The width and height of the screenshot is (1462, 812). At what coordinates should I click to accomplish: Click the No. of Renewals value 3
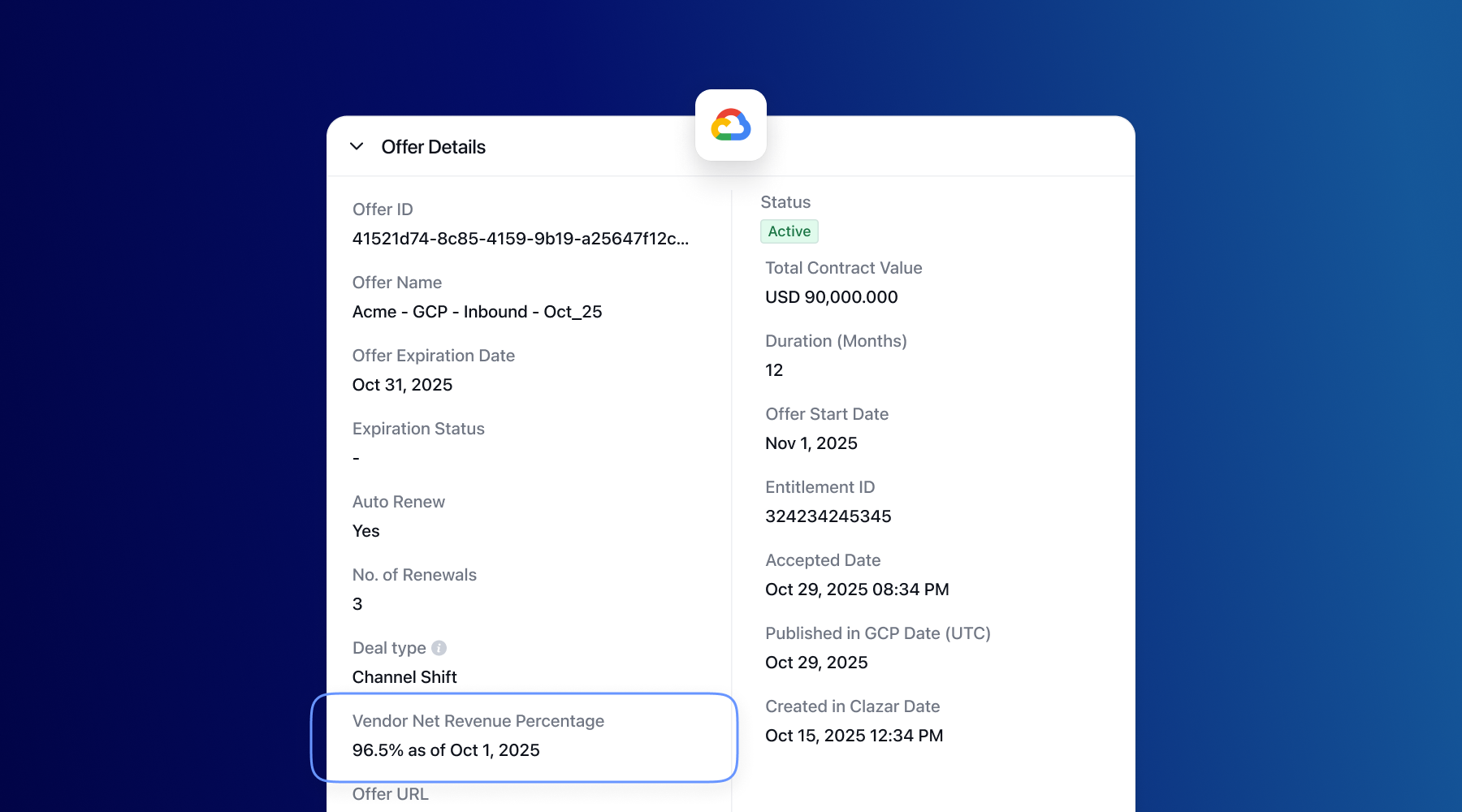point(357,604)
